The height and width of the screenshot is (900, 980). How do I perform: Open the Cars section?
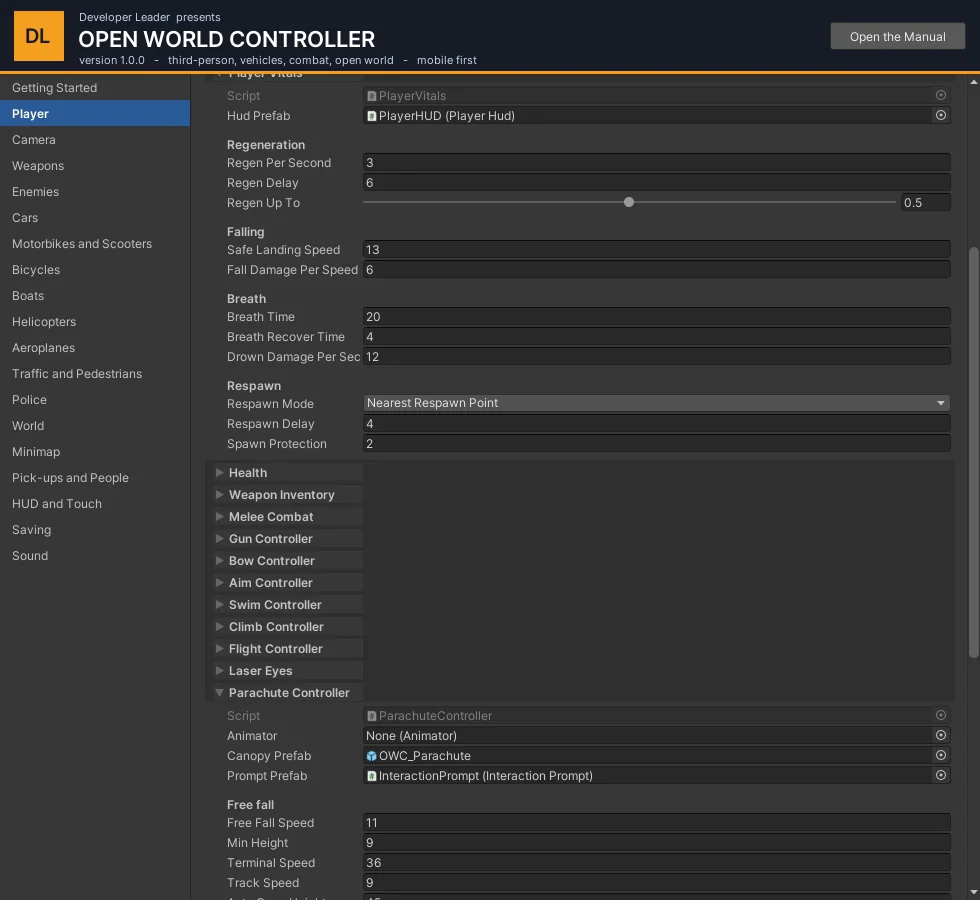coord(95,218)
